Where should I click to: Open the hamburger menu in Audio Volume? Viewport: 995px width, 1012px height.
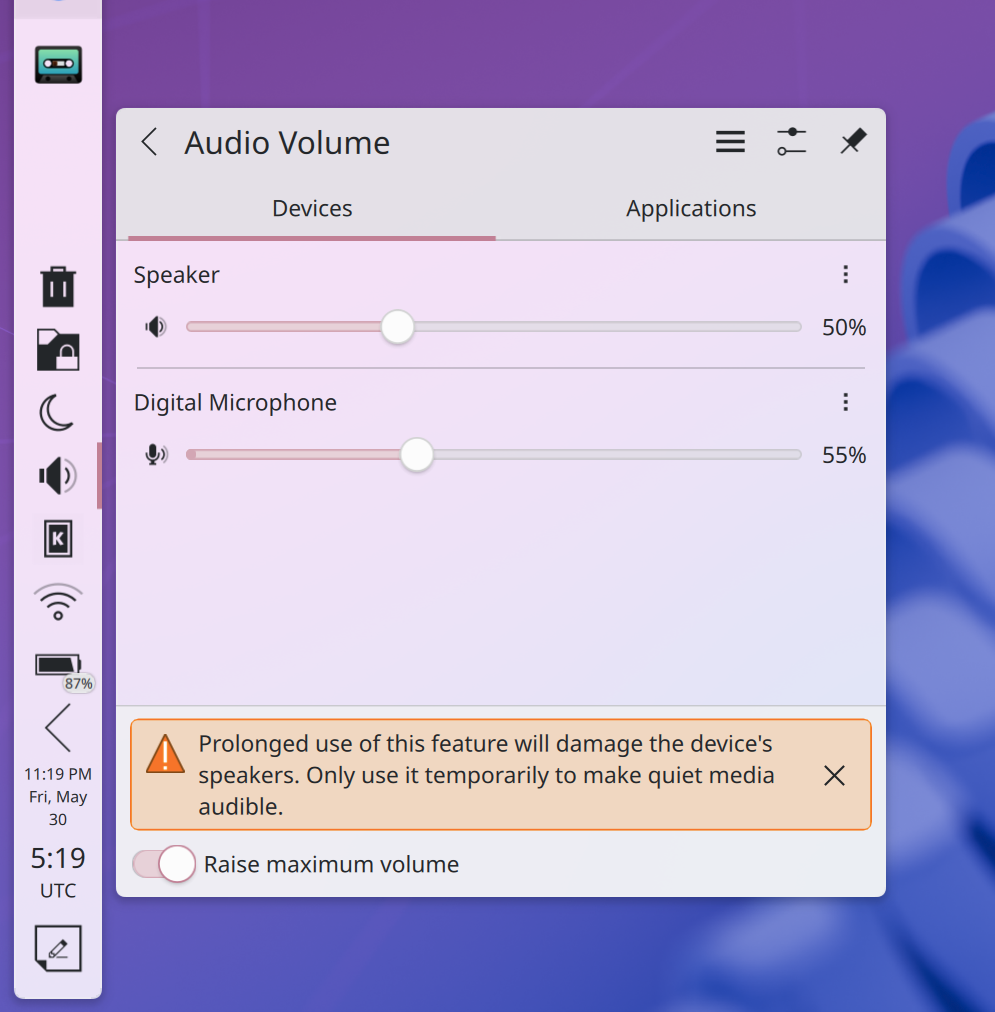pyautogui.click(x=730, y=142)
